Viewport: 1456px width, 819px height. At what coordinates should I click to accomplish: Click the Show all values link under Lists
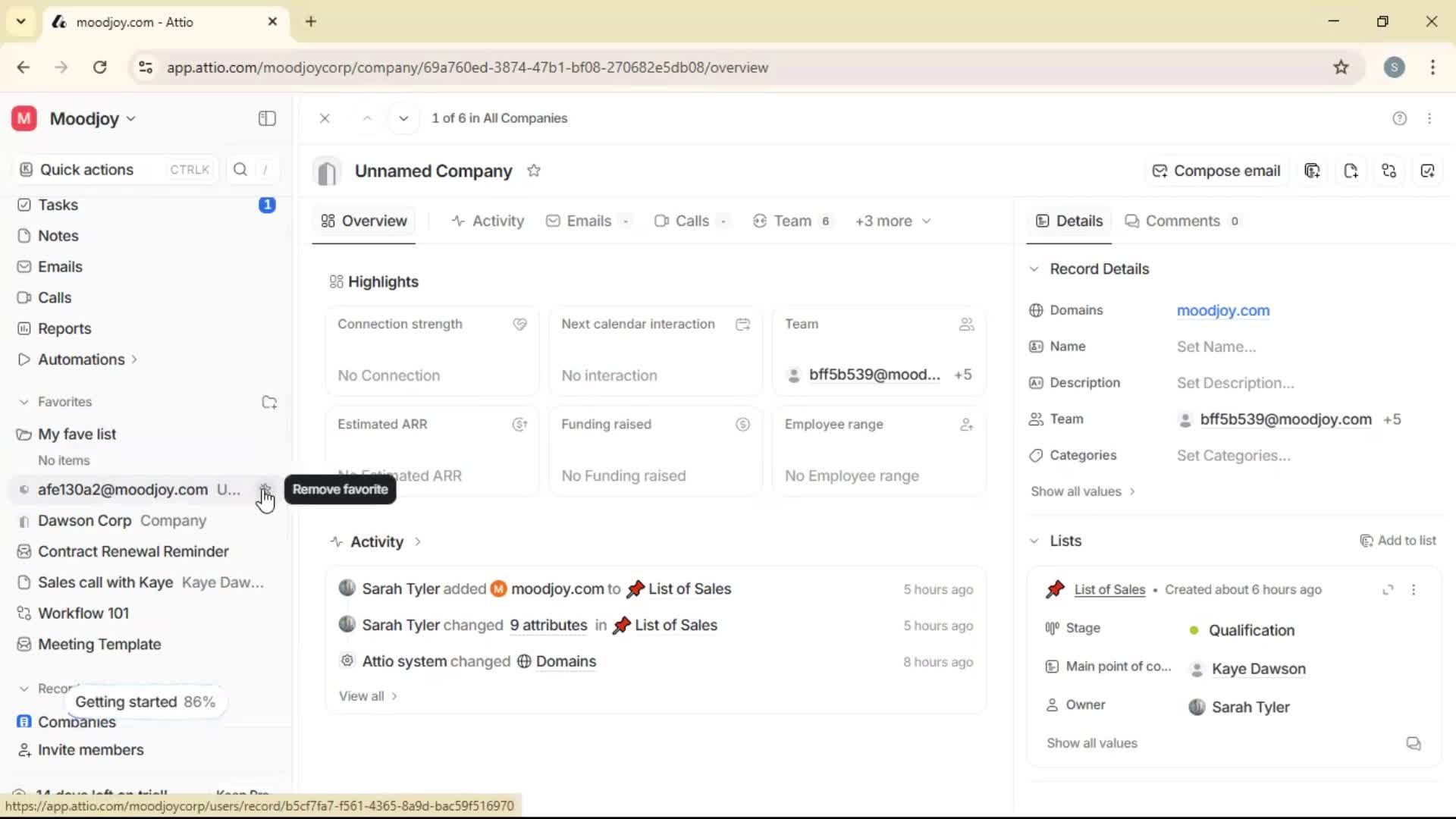[x=1091, y=743]
